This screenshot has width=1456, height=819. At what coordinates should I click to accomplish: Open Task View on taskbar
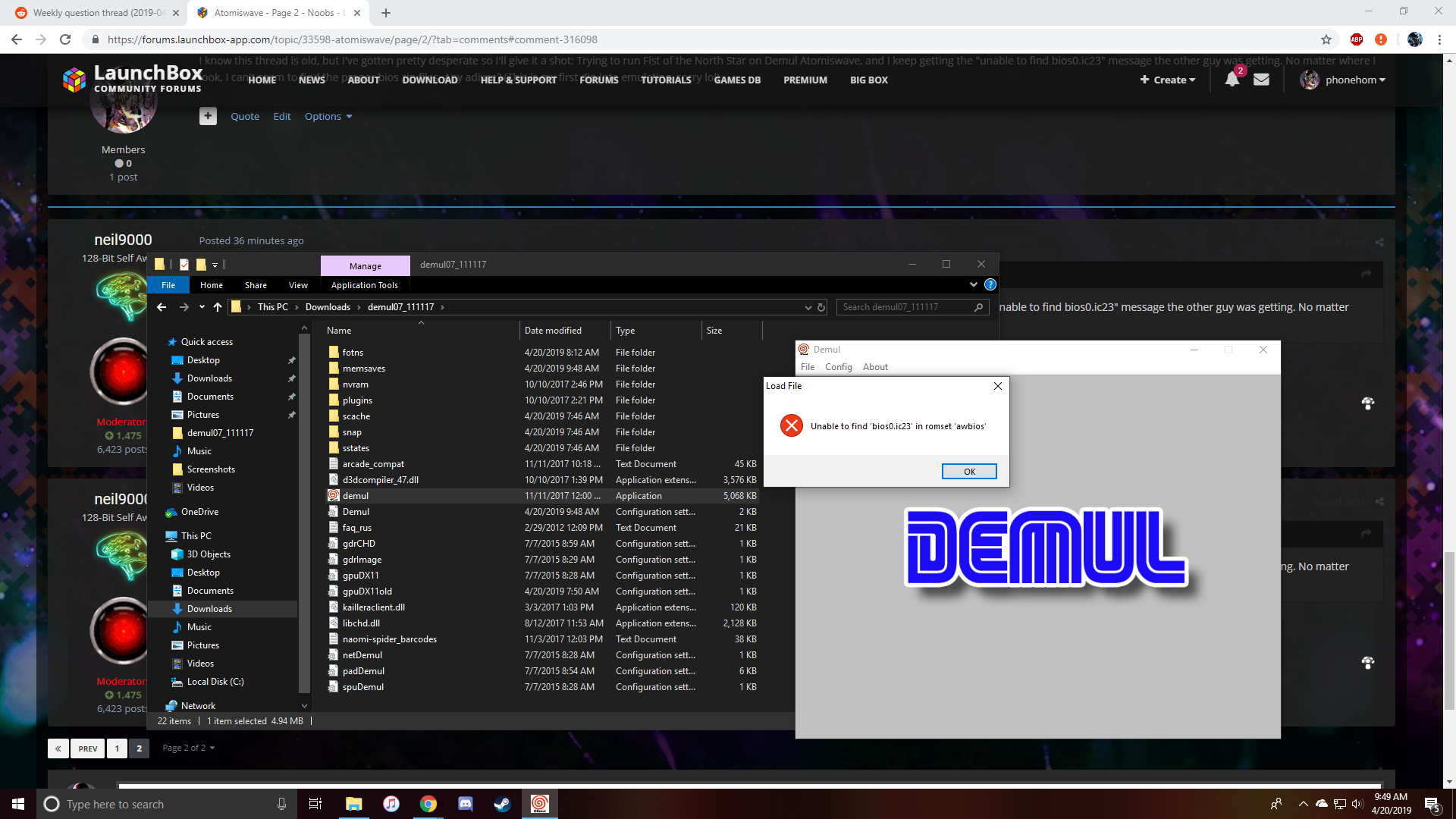tap(315, 804)
